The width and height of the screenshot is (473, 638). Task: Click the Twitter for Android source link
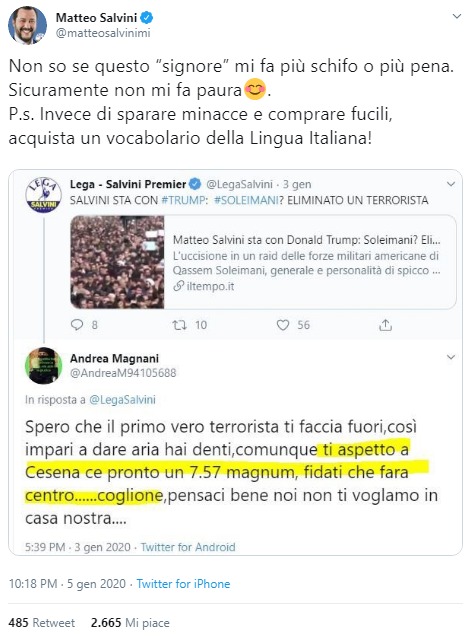coord(188,547)
